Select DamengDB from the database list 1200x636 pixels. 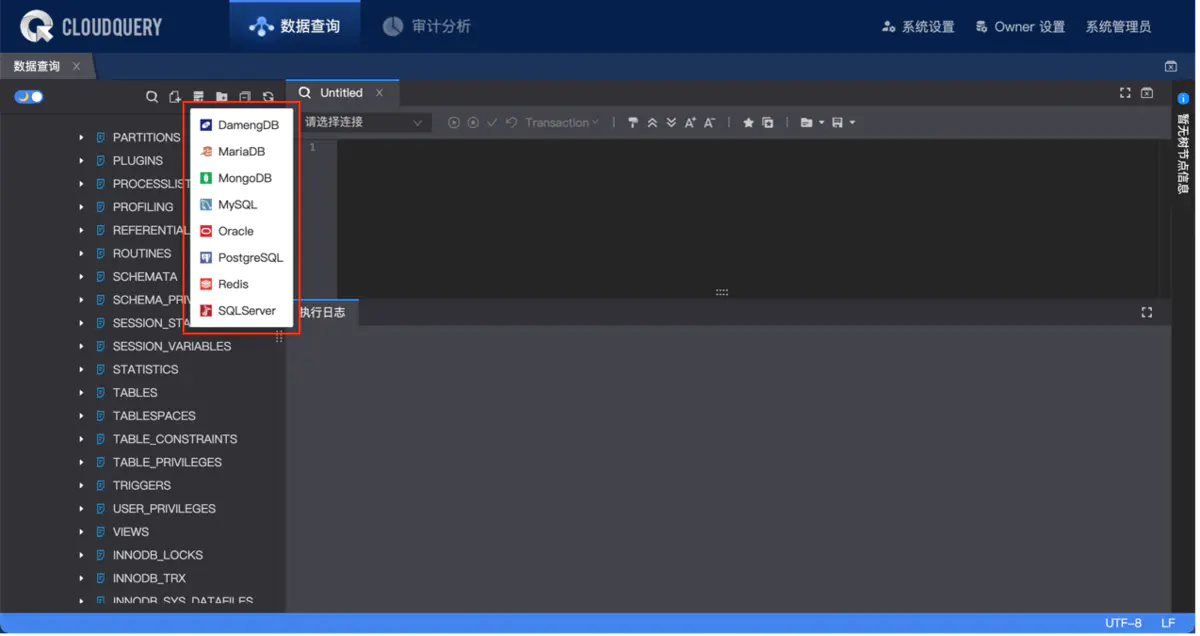point(241,125)
